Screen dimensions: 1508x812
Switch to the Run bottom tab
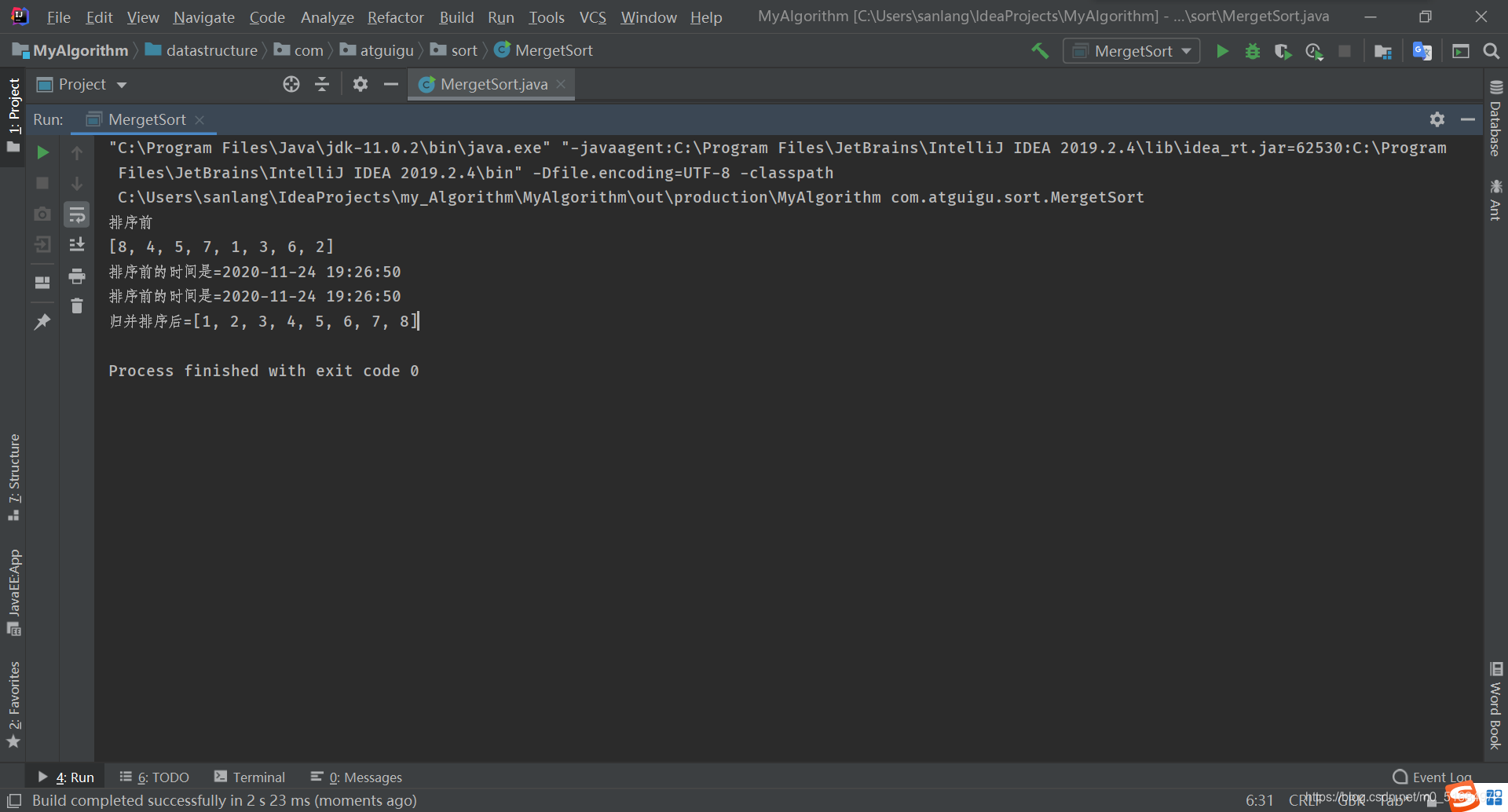[x=66, y=777]
